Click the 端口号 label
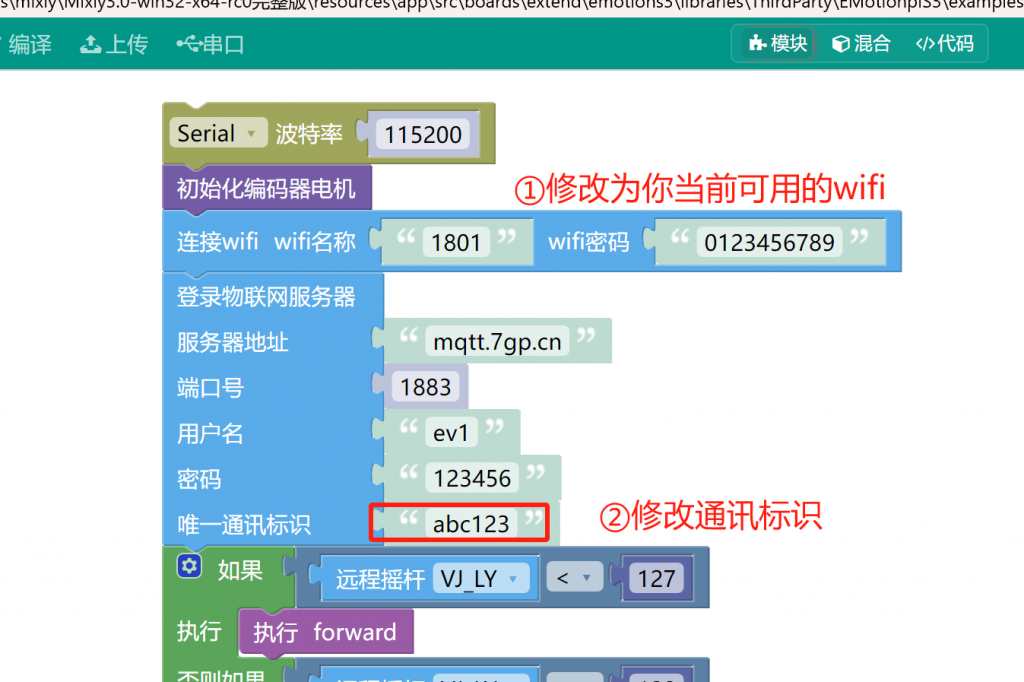 coord(210,388)
